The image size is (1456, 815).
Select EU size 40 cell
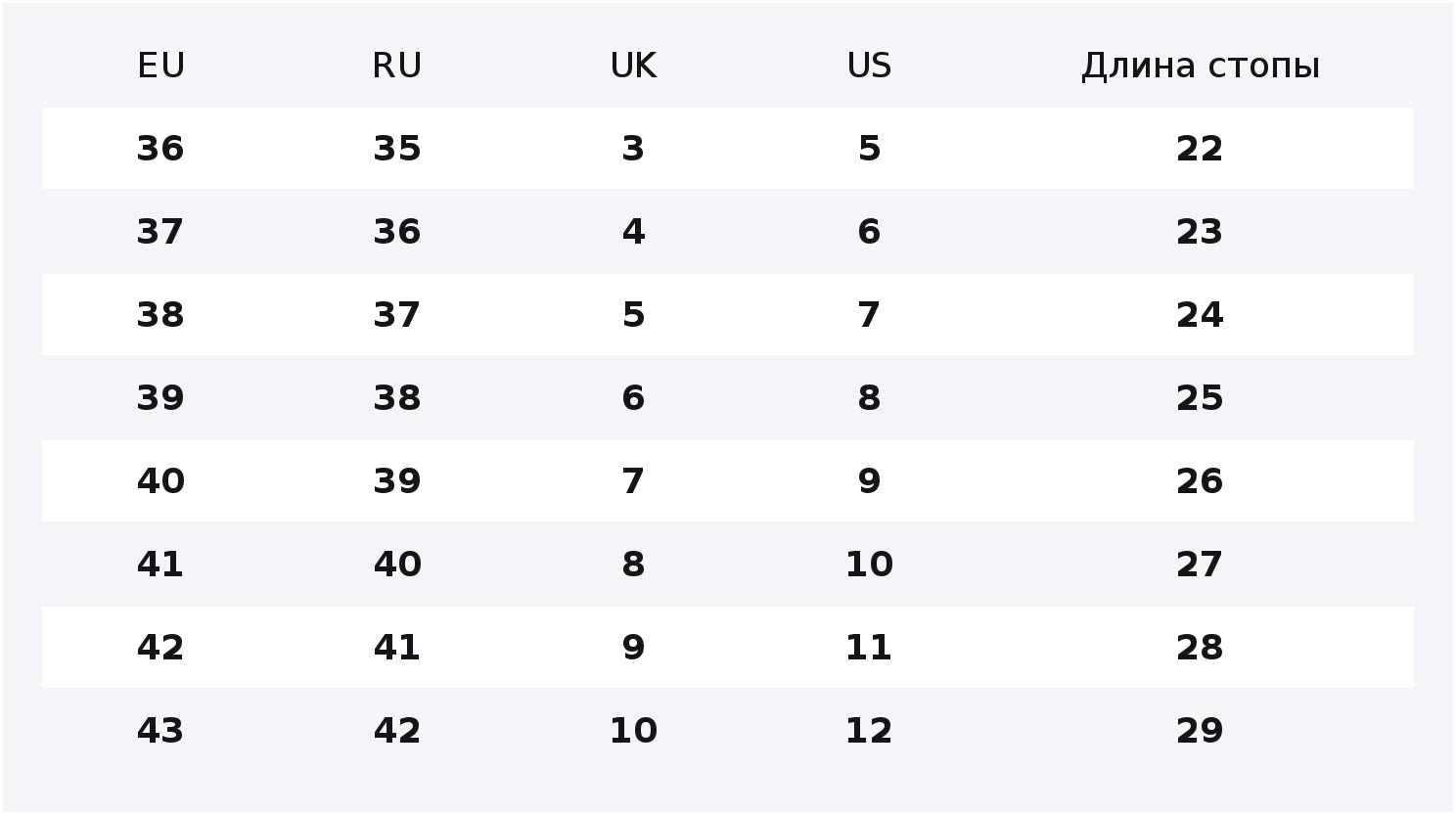pyautogui.click(x=160, y=481)
